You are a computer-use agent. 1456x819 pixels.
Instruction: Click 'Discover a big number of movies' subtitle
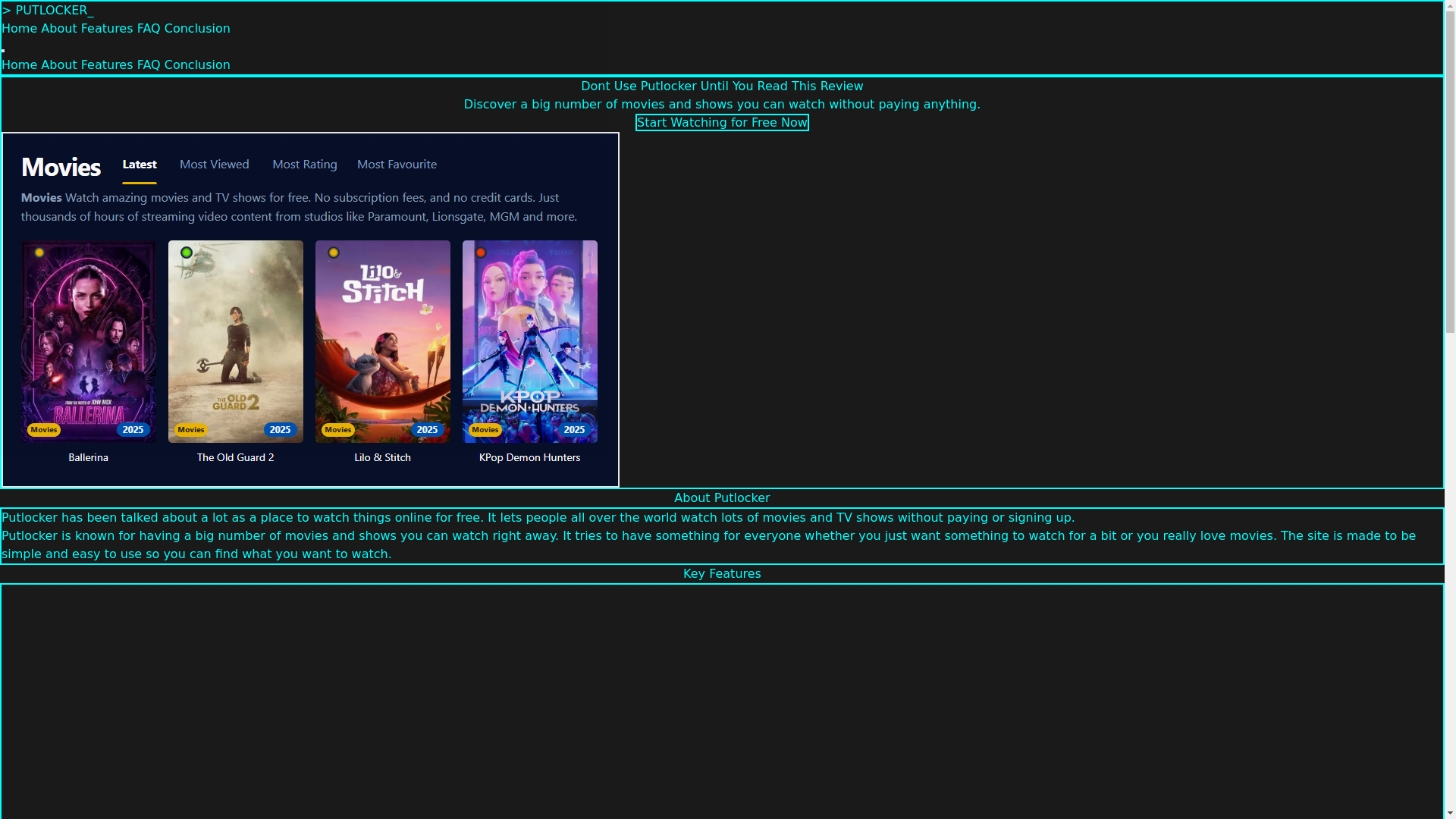click(722, 105)
